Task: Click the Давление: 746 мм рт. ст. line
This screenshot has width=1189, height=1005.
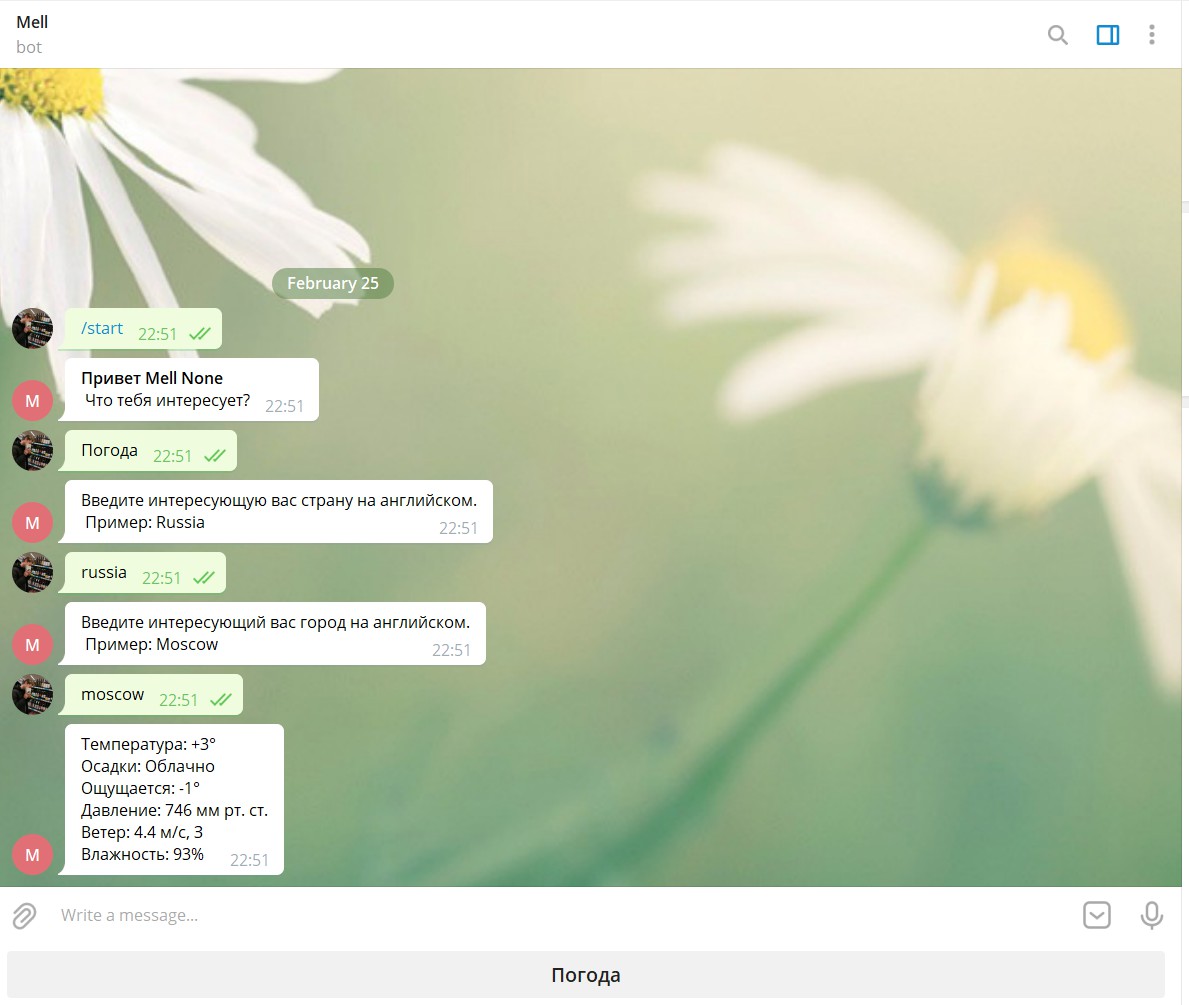Action: (174, 810)
